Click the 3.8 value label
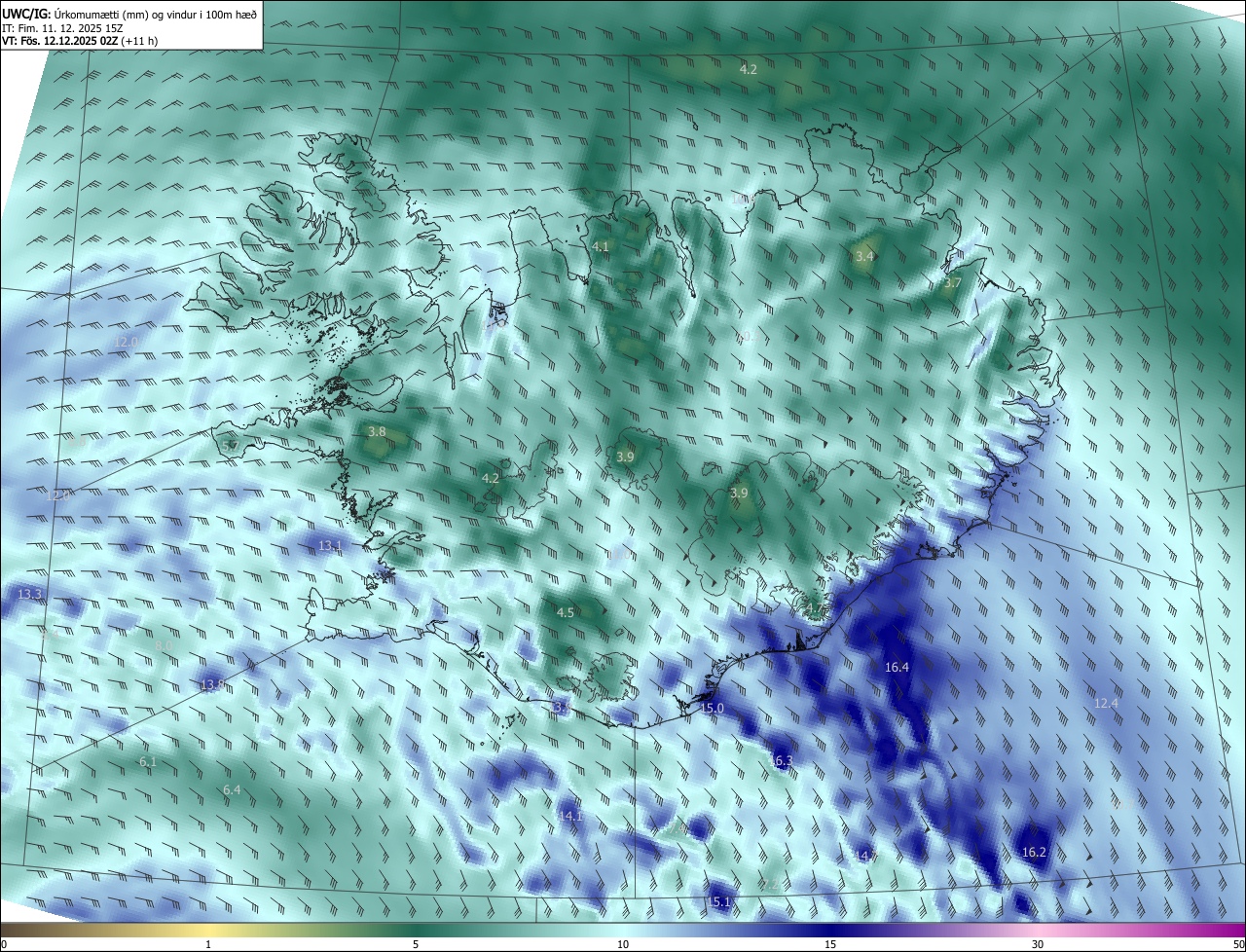This screenshot has height=952, width=1246. click(378, 431)
